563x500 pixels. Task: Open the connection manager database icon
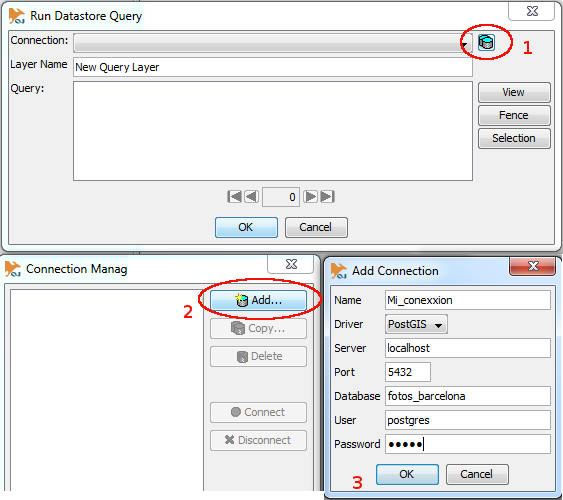(486, 42)
